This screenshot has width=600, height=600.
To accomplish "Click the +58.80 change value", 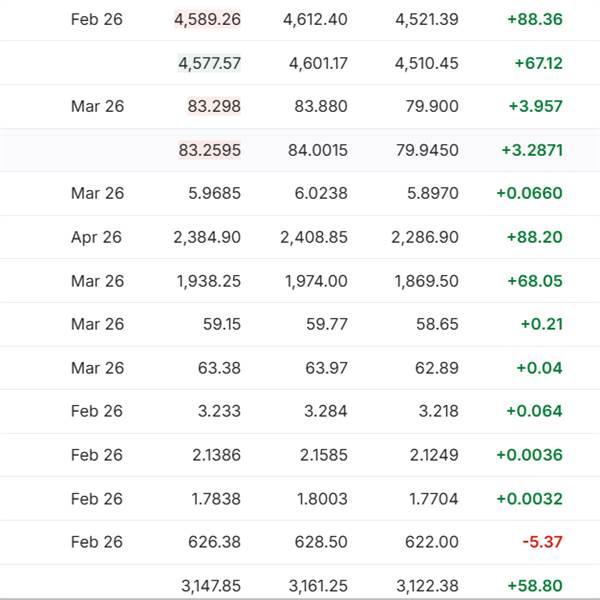I will [535, 584].
